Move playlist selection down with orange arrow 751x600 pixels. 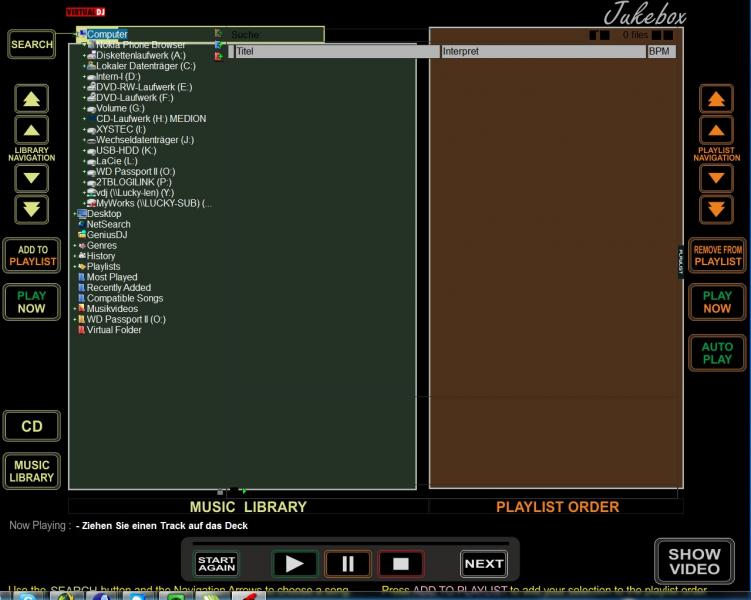(716, 178)
